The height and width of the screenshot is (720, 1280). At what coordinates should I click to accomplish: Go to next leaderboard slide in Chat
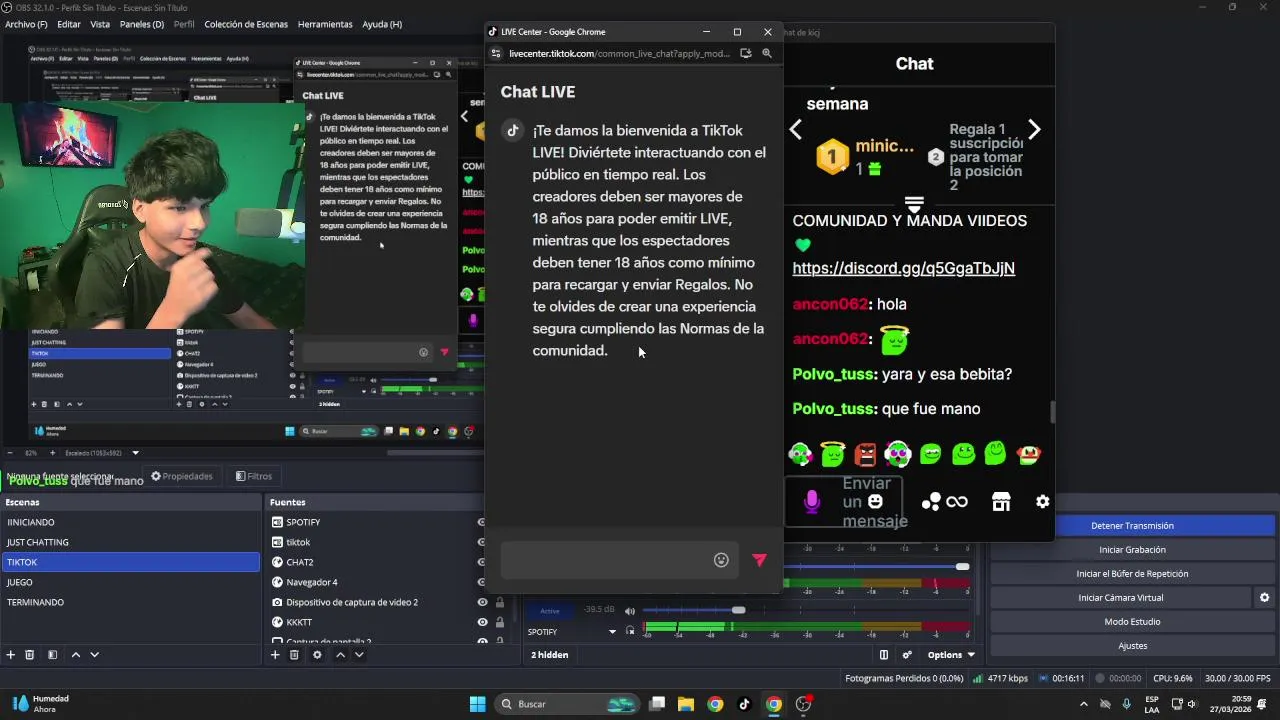click(1034, 130)
